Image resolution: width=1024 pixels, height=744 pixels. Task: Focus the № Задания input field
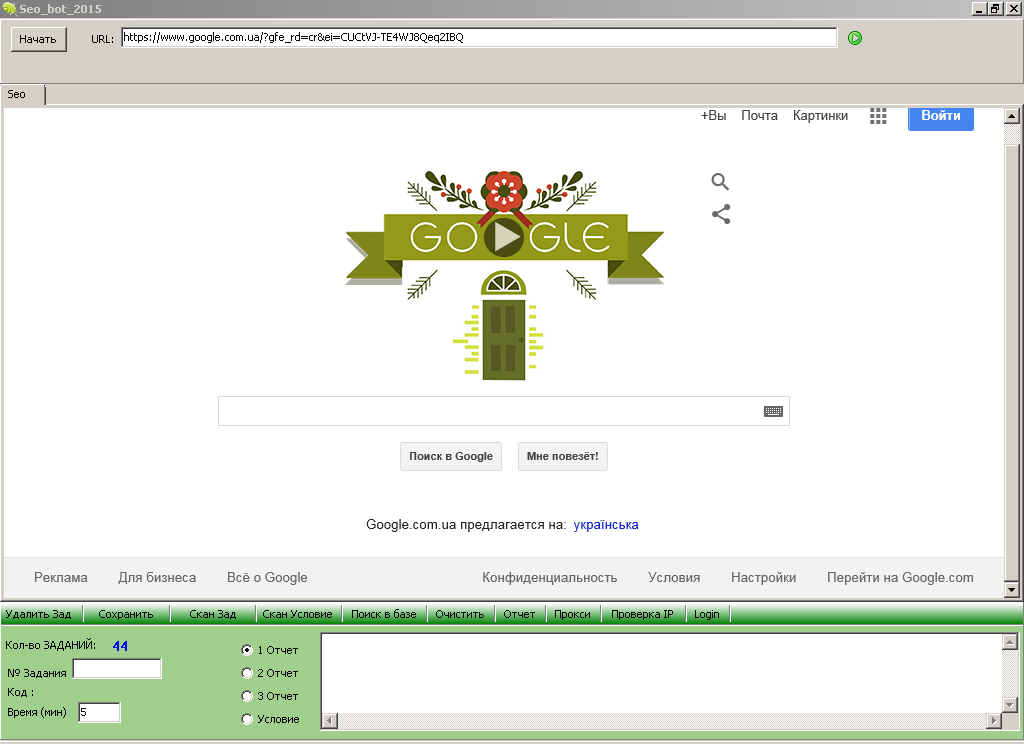[x=117, y=669]
